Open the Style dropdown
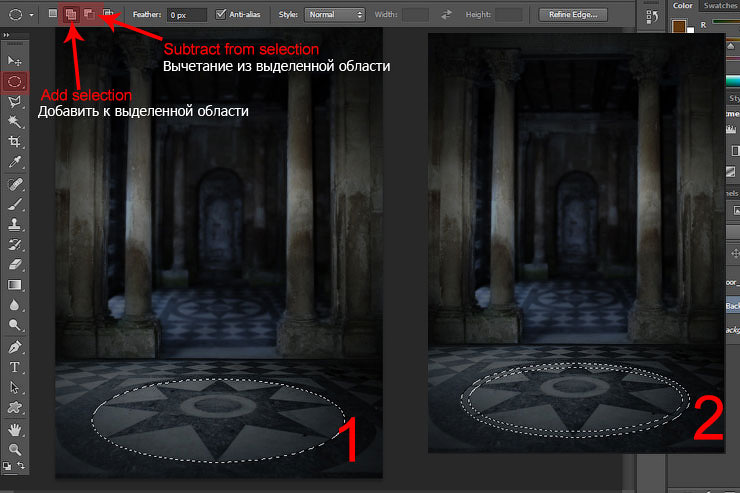Image resolution: width=740 pixels, height=493 pixels. [335, 15]
